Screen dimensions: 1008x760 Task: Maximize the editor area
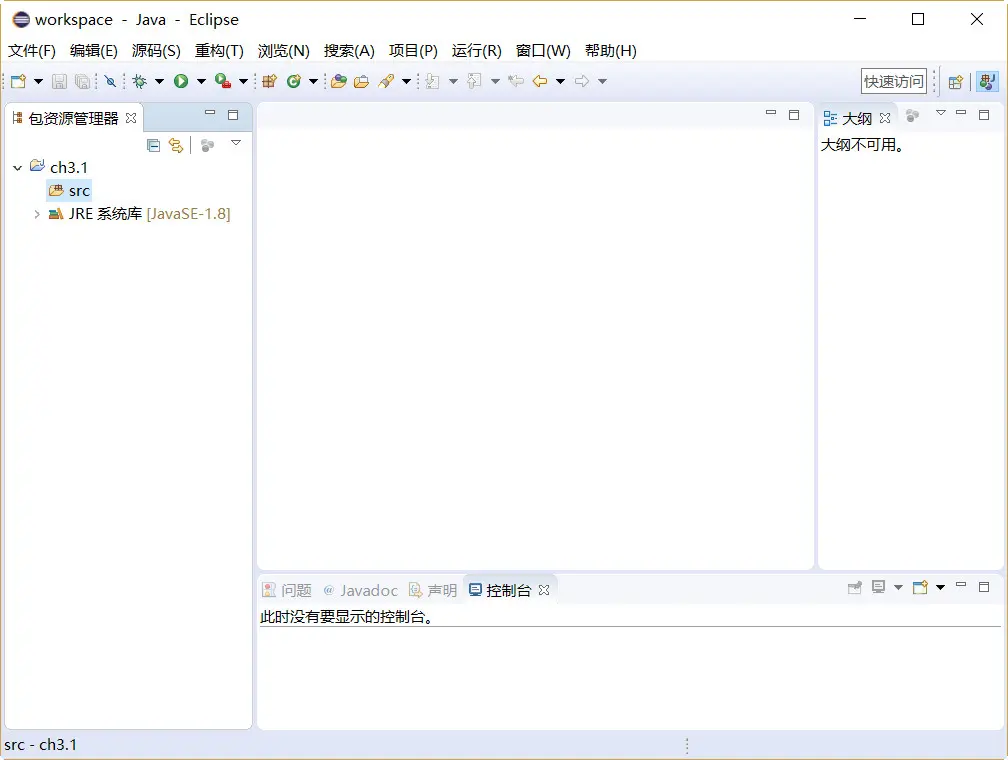794,114
